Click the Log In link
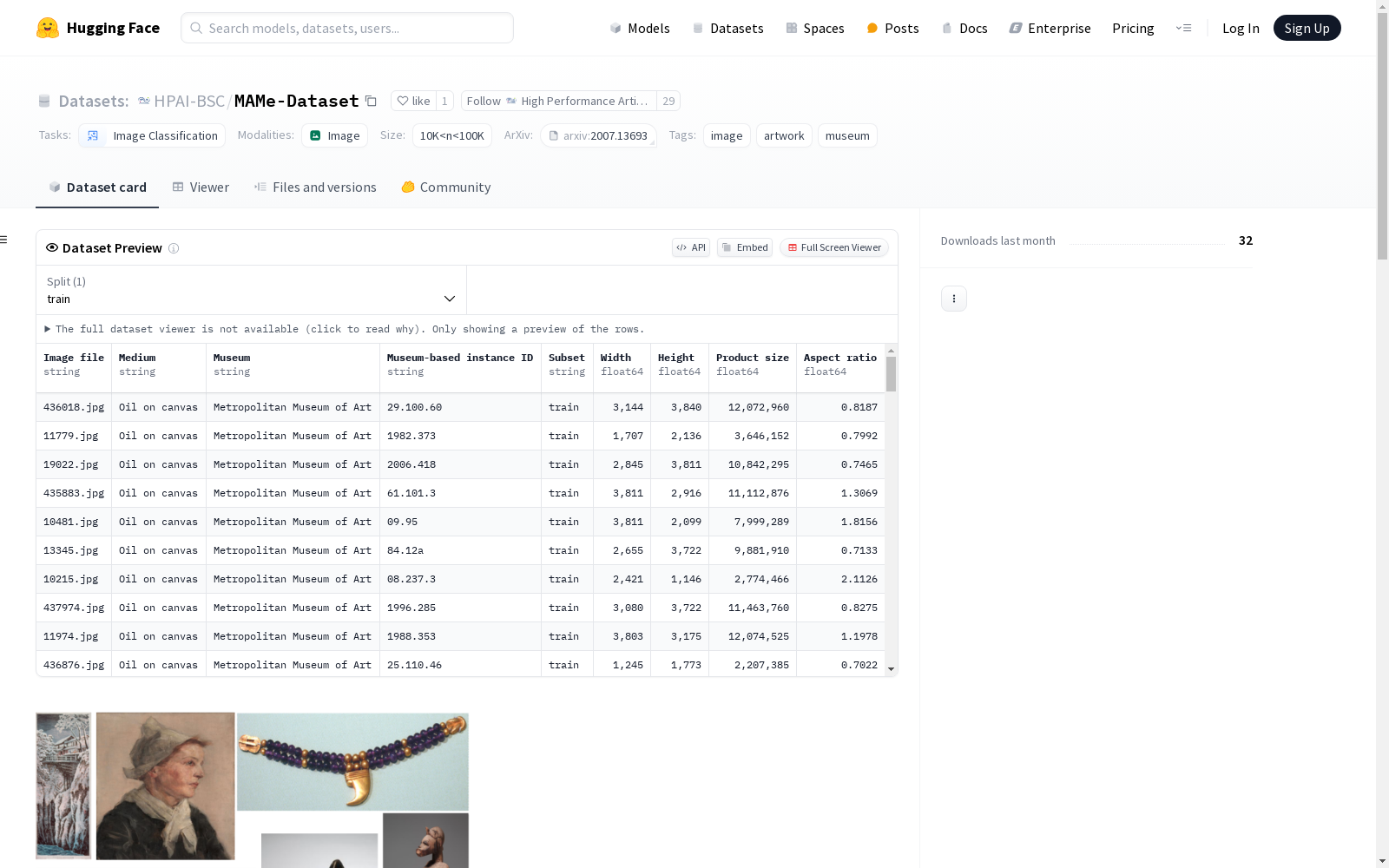The width and height of the screenshot is (1389, 868). [x=1241, y=28]
